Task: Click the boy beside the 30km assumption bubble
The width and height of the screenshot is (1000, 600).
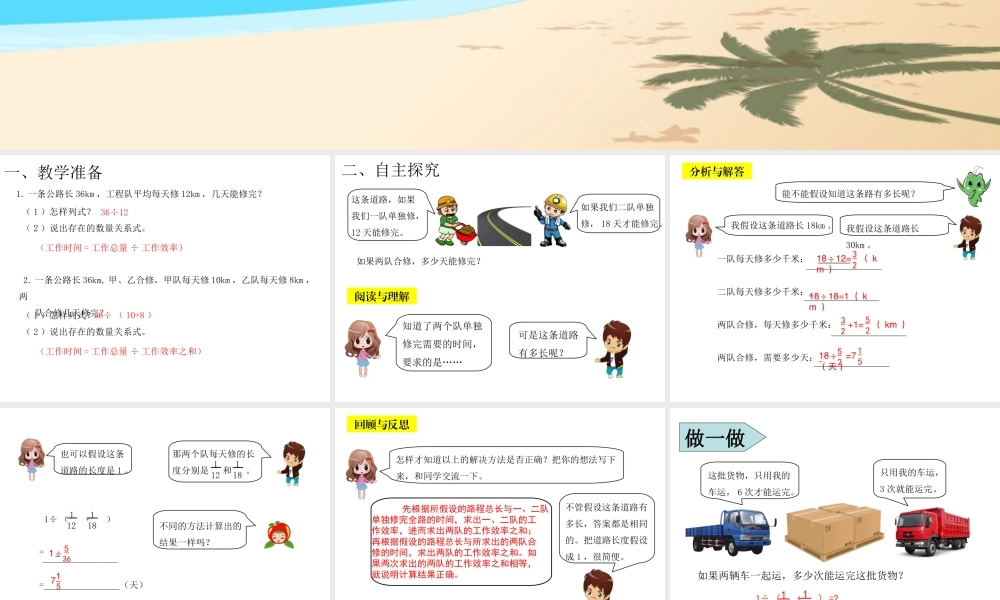Action: point(969,237)
